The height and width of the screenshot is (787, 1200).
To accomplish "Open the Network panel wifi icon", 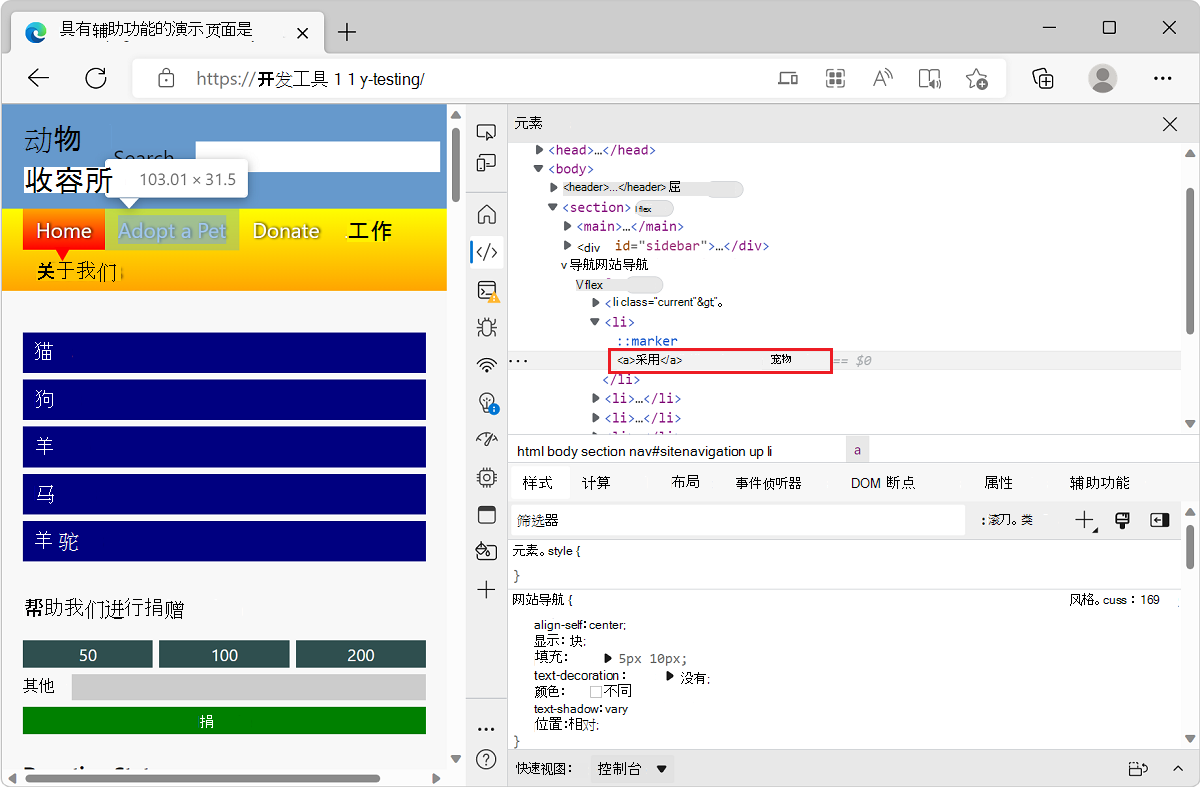I will [486, 365].
